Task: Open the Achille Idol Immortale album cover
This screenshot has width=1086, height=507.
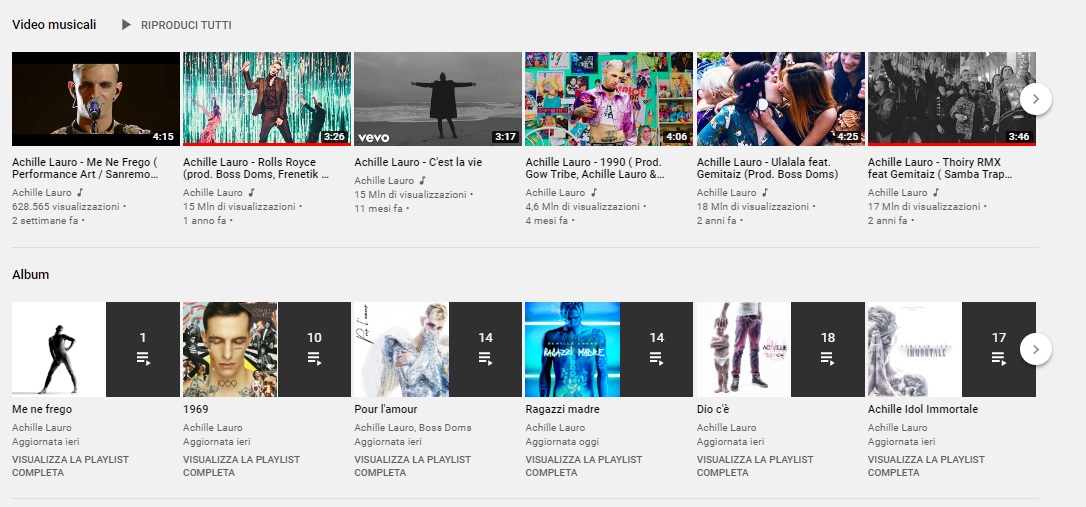Action: [915, 349]
